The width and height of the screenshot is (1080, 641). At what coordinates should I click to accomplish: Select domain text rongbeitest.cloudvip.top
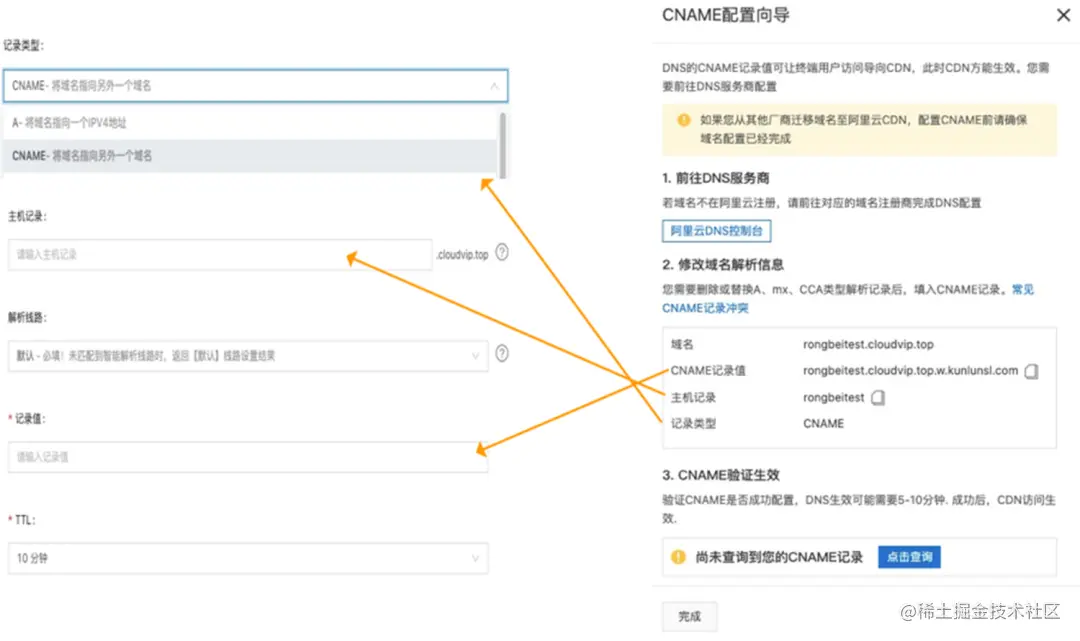(x=868, y=344)
